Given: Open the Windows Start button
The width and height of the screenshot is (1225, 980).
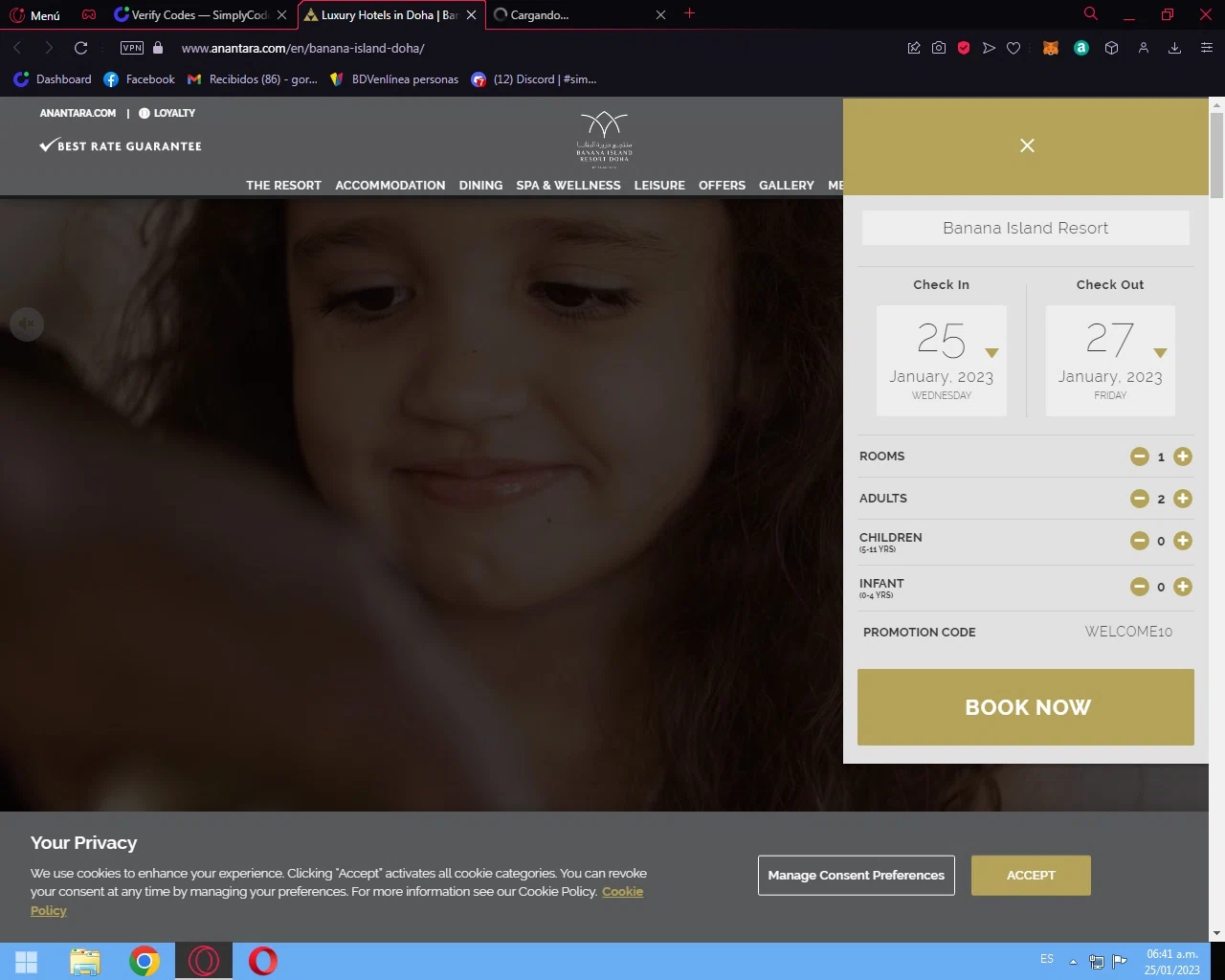Looking at the screenshot, I should [26, 962].
